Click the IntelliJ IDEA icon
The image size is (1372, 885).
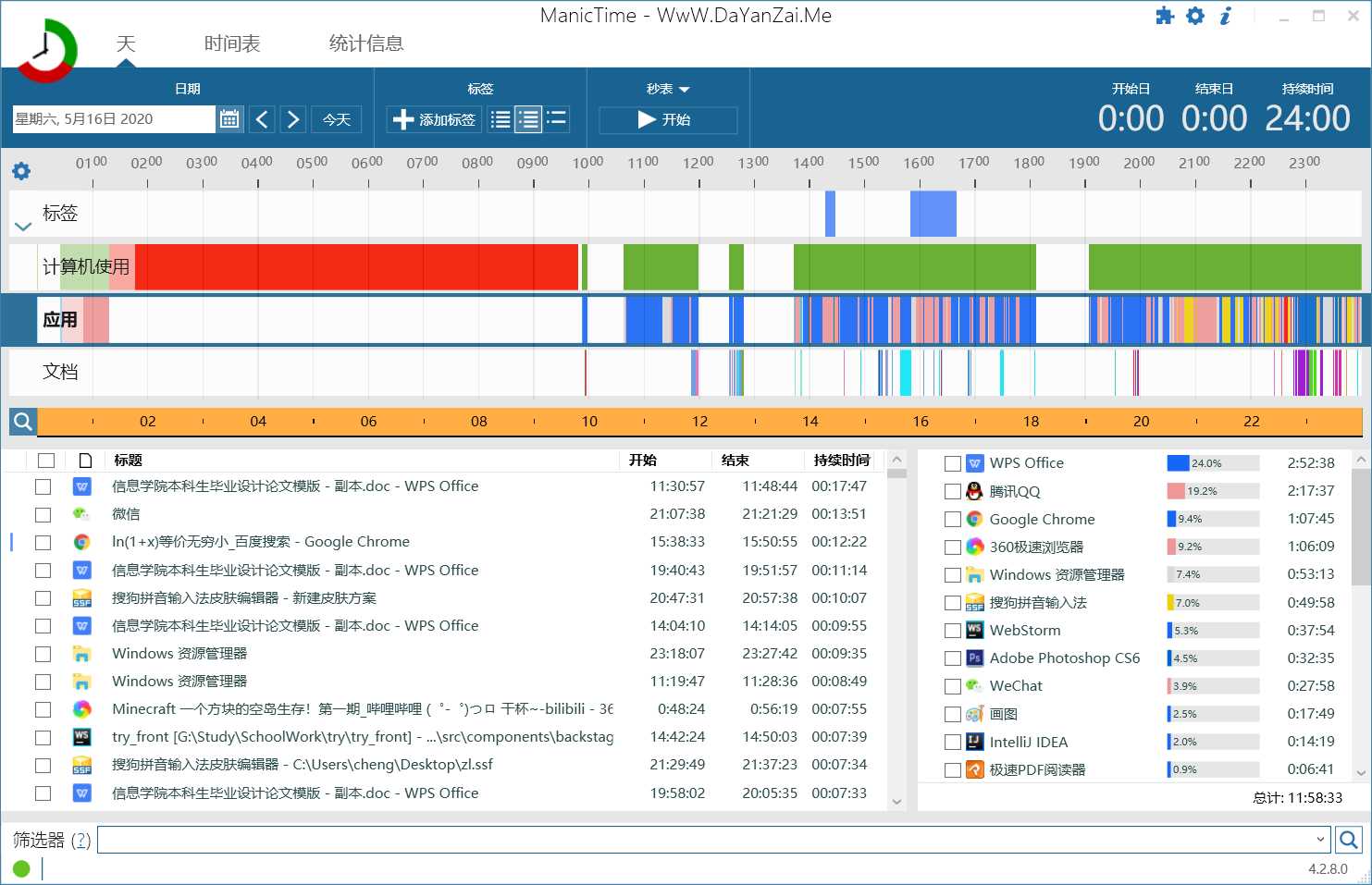pyautogui.click(x=974, y=742)
